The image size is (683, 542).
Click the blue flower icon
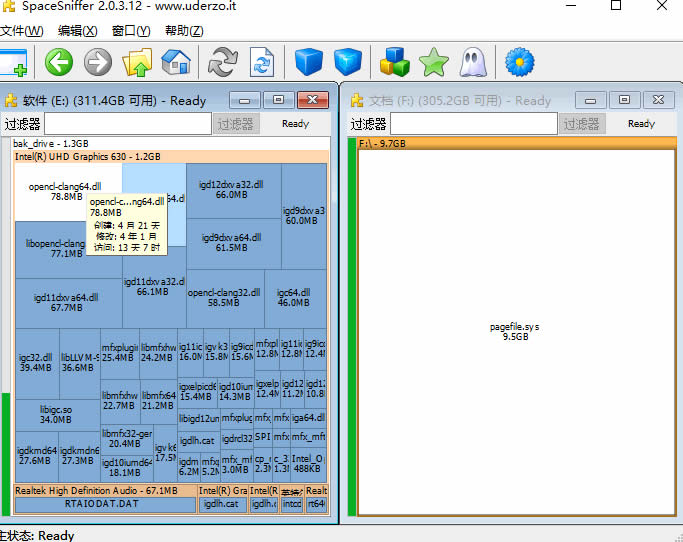click(x=520, y=63)
